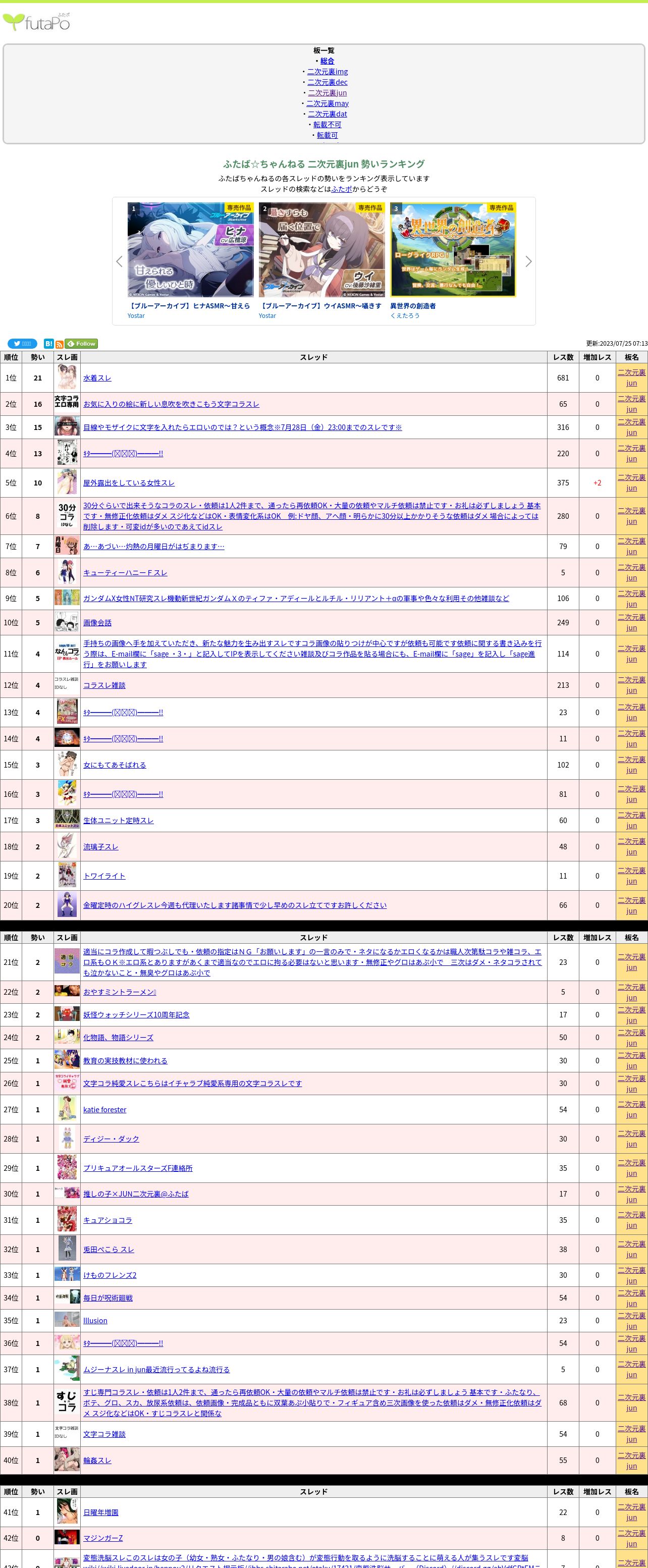Open 屋外露出をしている女性スレ thread
This screenshot has width=648, height=1568.
(x=129, y=482)
